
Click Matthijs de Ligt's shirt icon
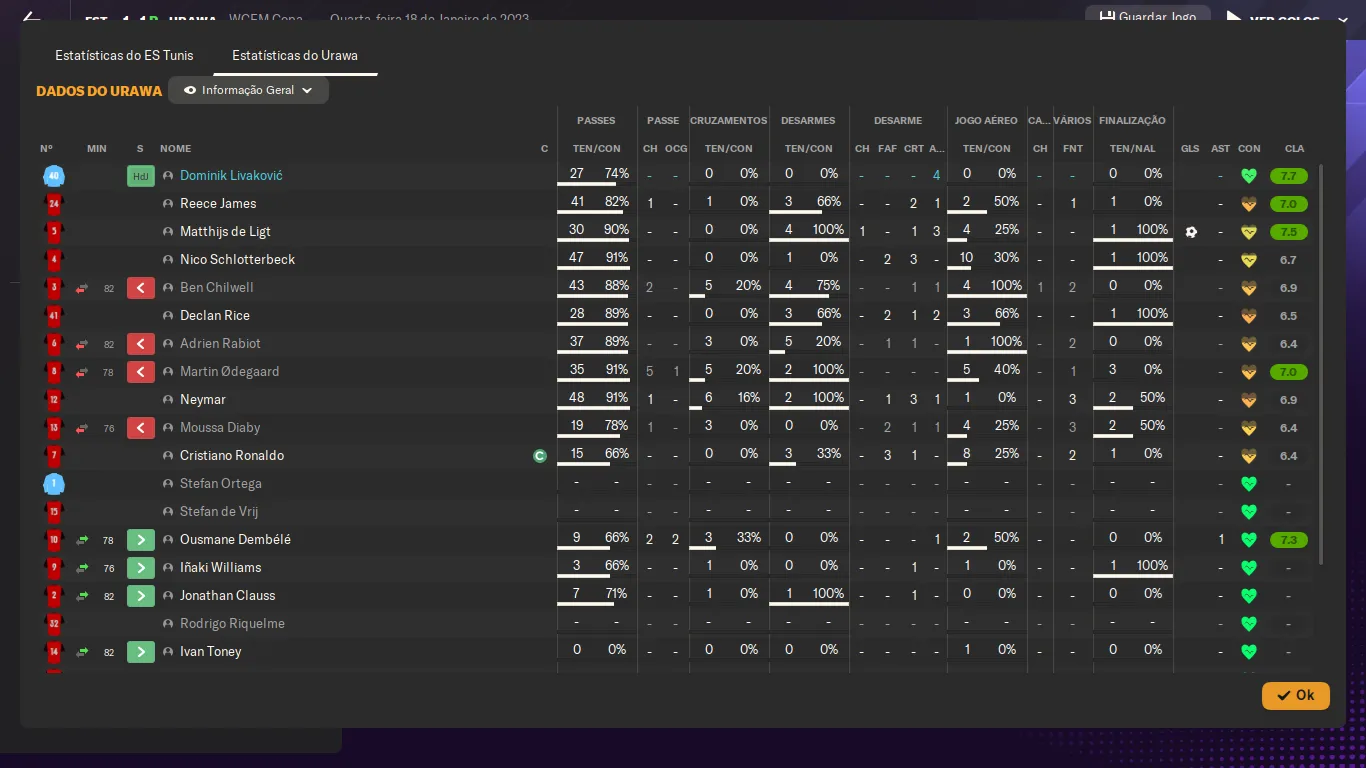(x=54, y=232)
